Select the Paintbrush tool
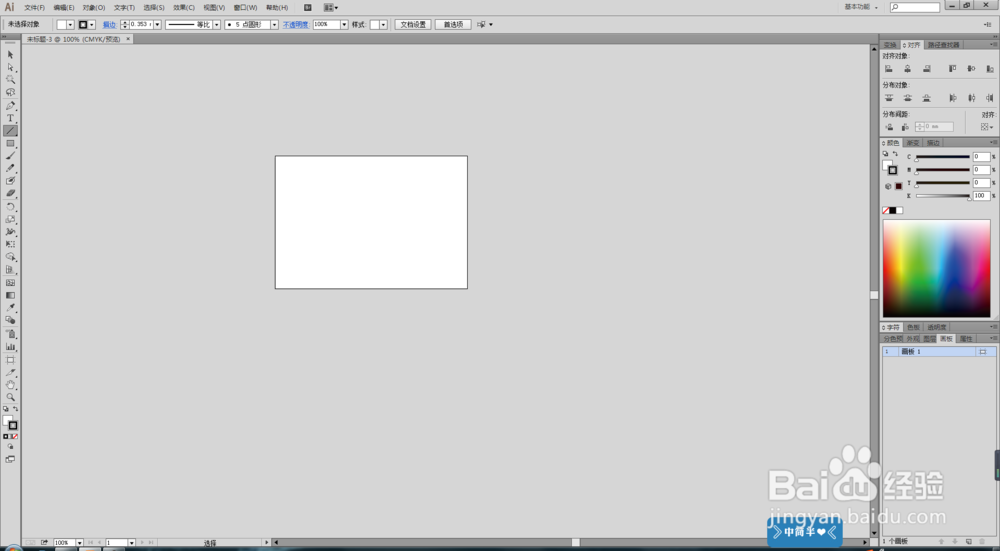1000x551 pixels. click(x=10, y=156)
